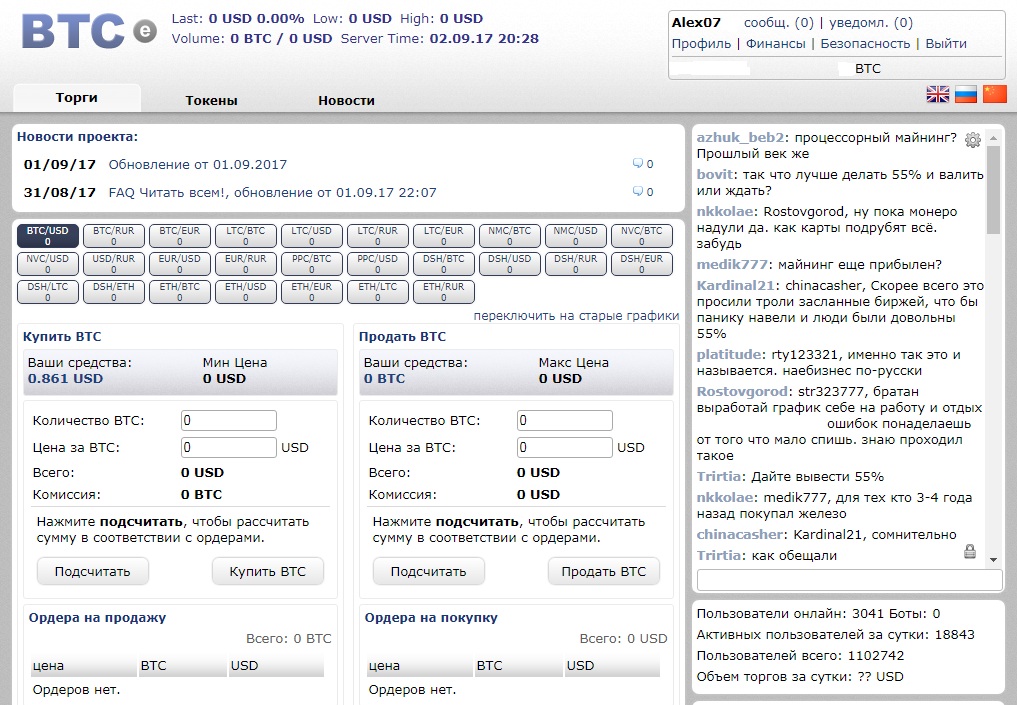Open the 'FAQ Читать всем!' news link
1017x705 pixels.
click(x=272, y=192)
